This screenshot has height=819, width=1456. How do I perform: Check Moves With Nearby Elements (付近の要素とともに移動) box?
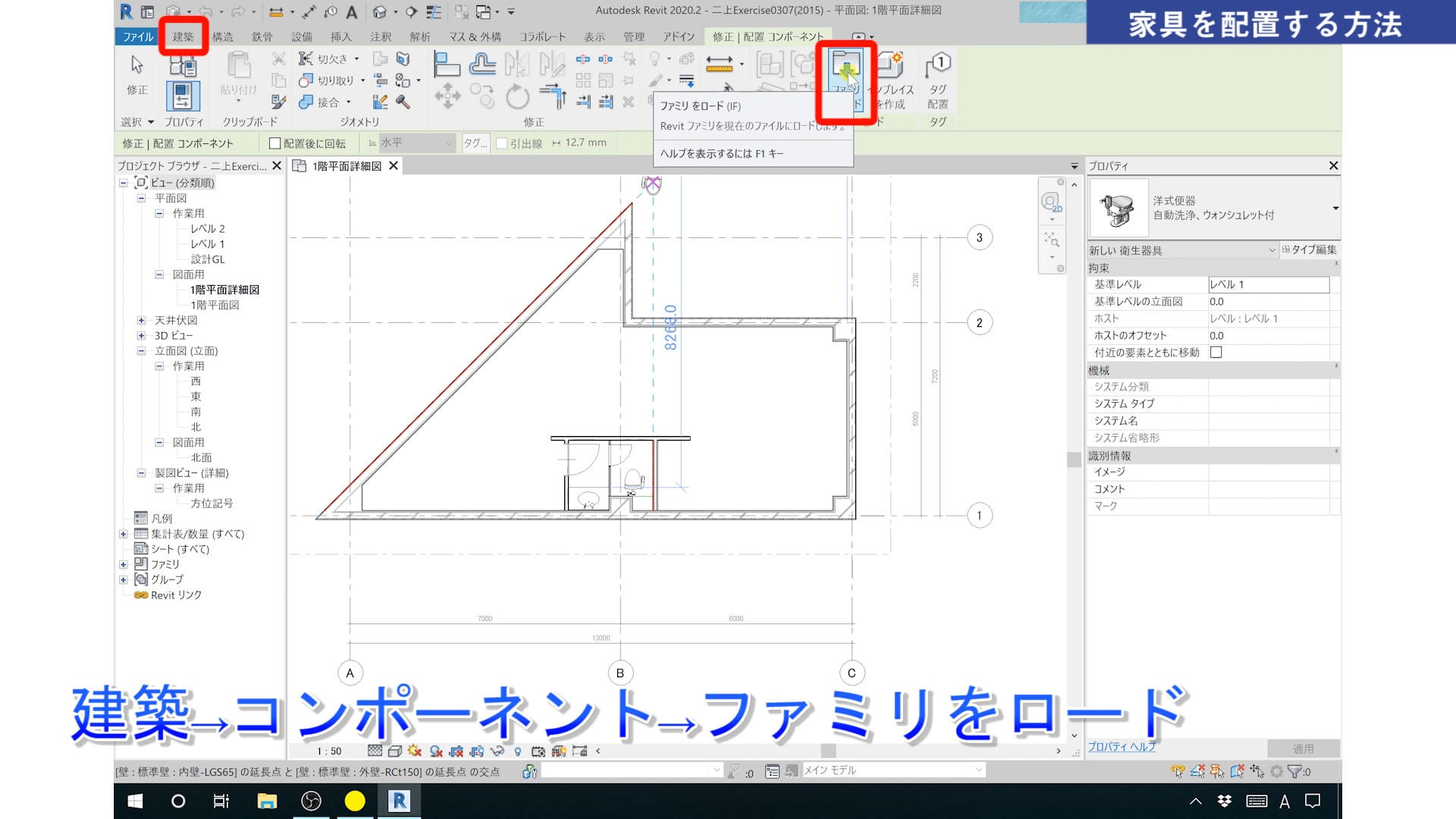coord(1216,353)
